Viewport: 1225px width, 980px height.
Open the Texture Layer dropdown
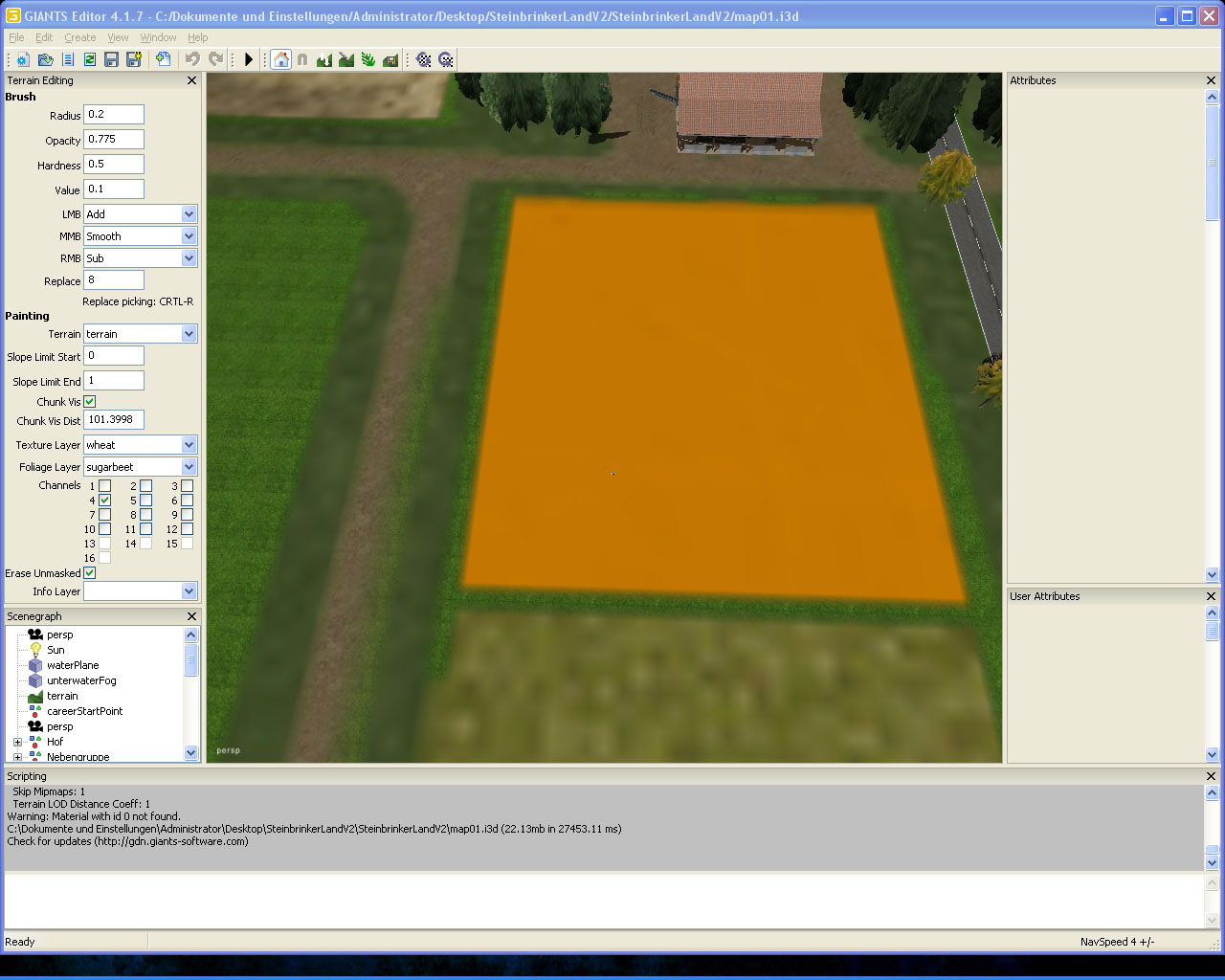(x=189, y=445)
